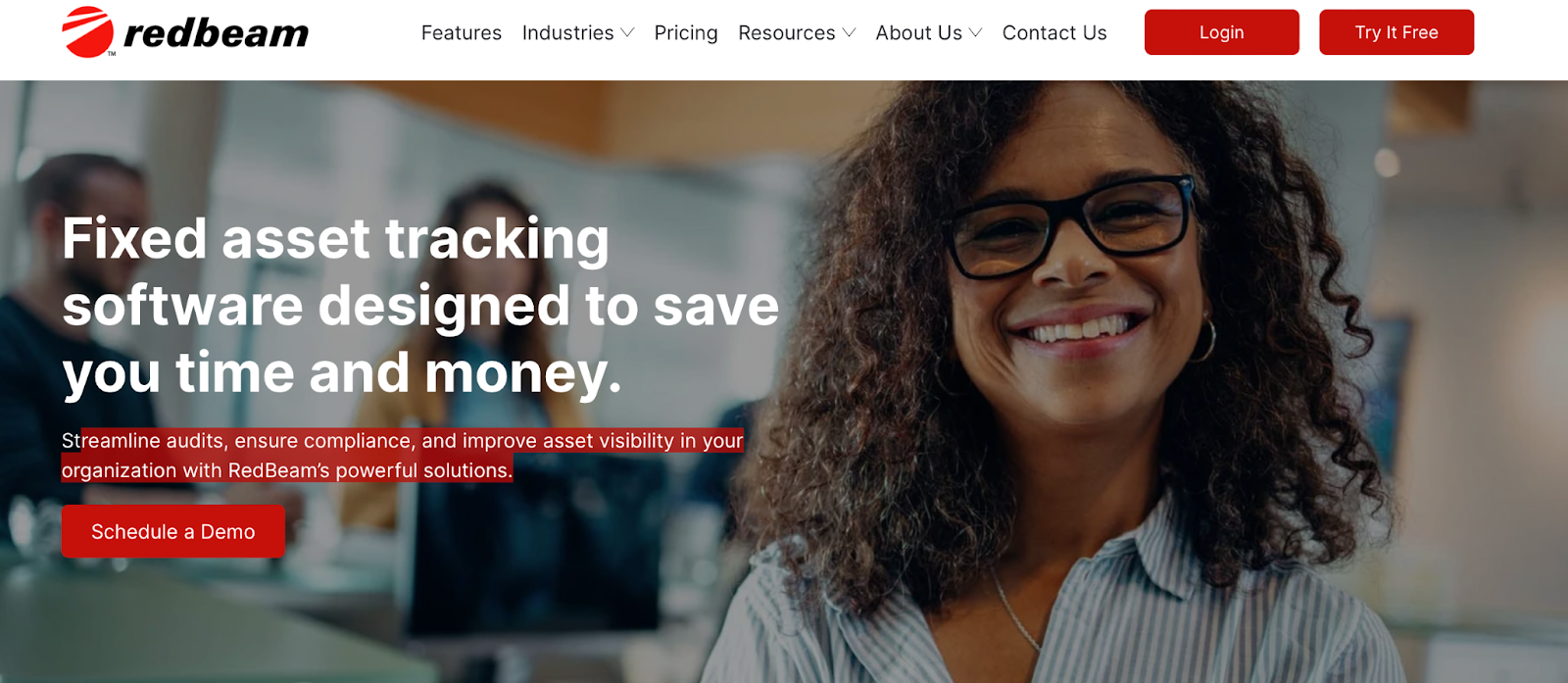Viewport: 1568px width, 683px height.
Task: Open the Features page
Action: tap(462, 33)
